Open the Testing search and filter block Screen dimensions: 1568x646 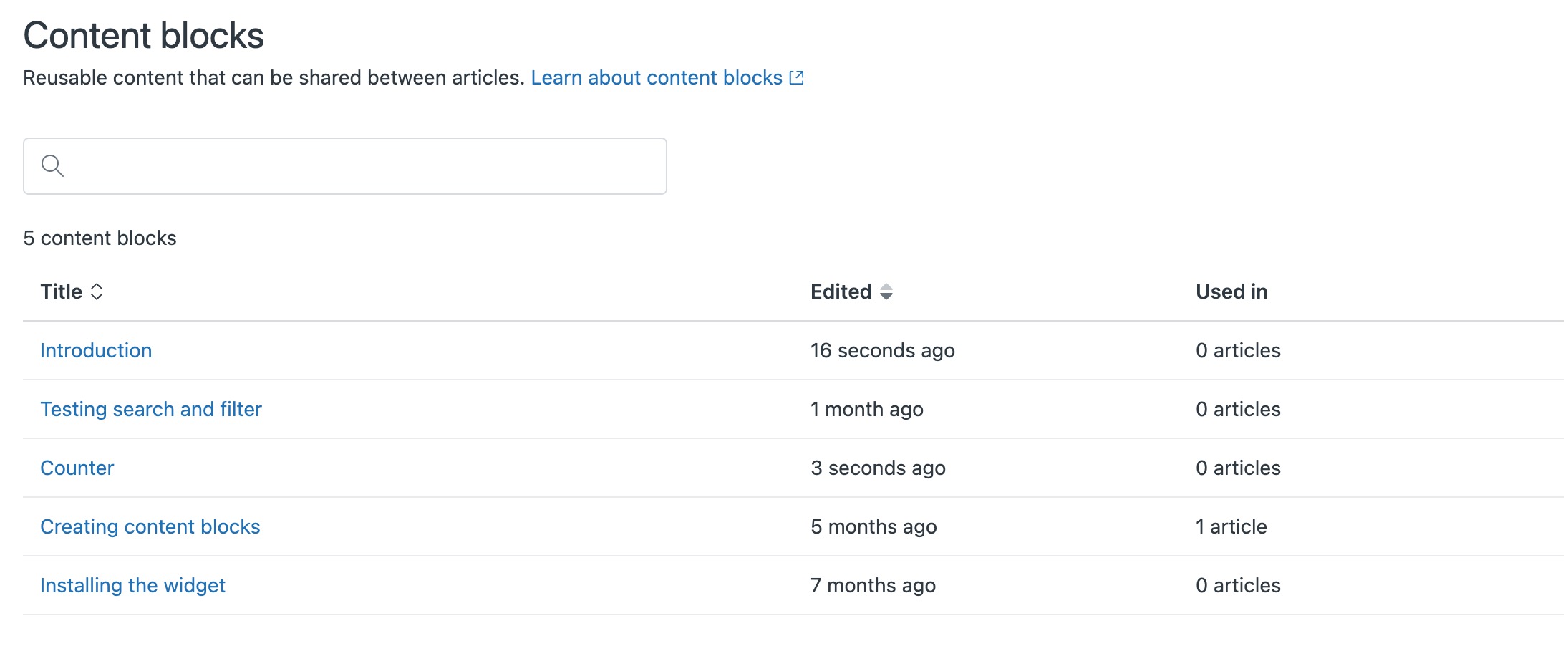[x=151, y=409]
